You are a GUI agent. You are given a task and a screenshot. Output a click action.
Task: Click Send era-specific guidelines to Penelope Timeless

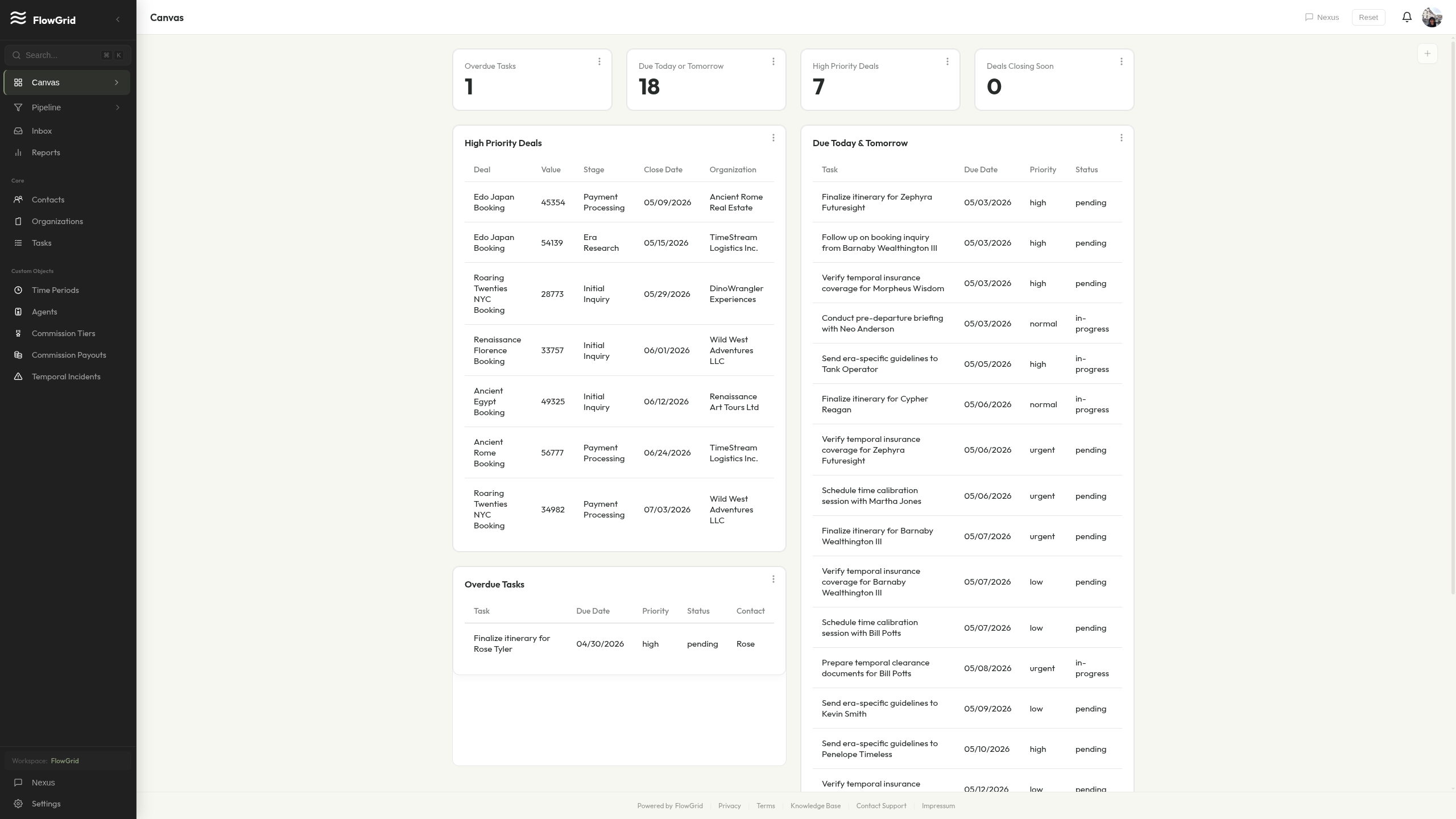(879, 749)
